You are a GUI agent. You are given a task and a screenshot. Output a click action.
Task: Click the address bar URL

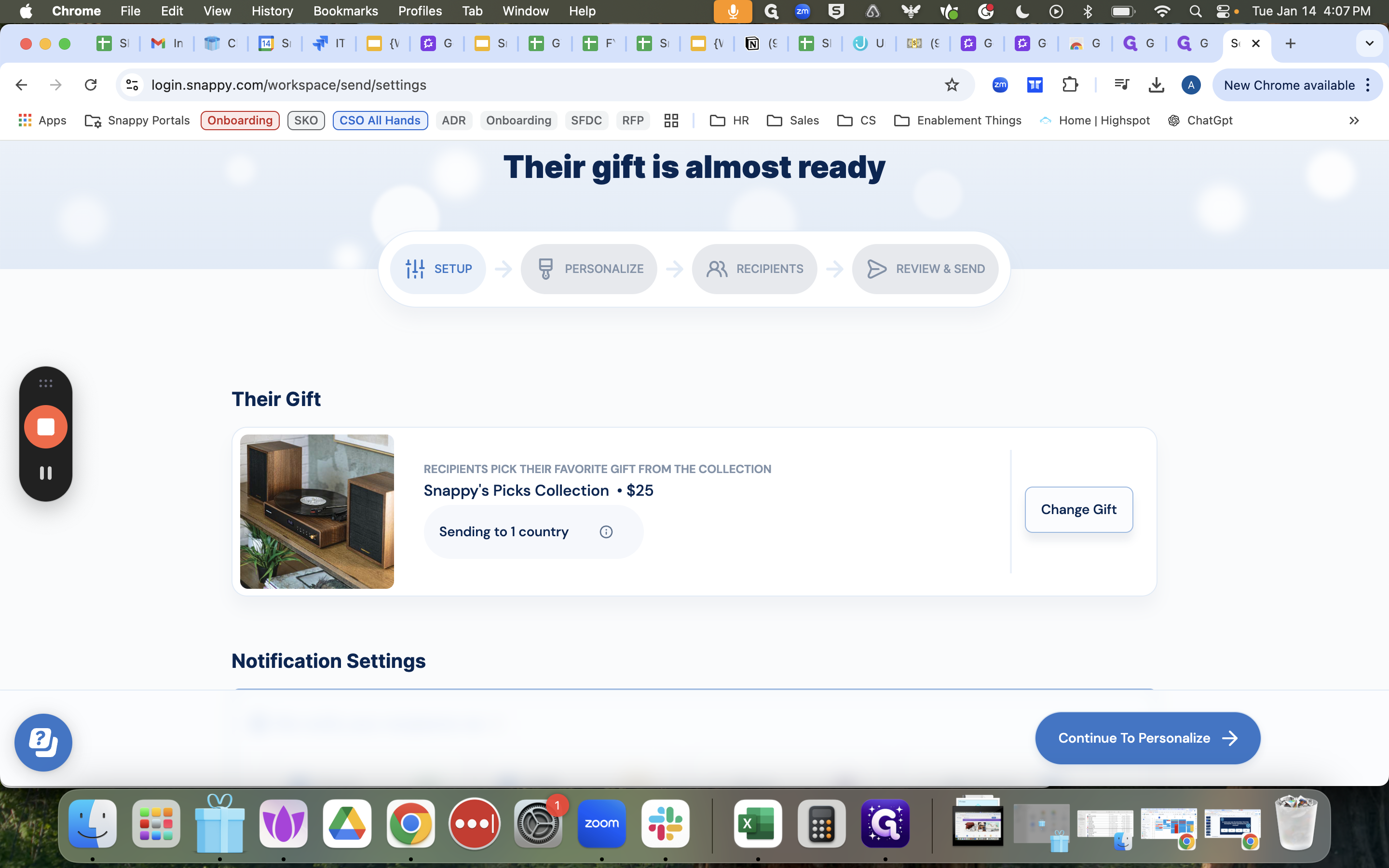point(289,85)
